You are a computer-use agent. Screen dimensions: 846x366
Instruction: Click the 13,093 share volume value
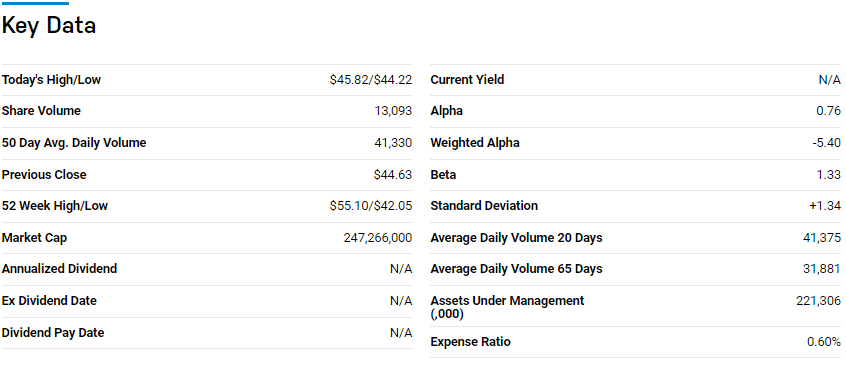click(393, 111)
